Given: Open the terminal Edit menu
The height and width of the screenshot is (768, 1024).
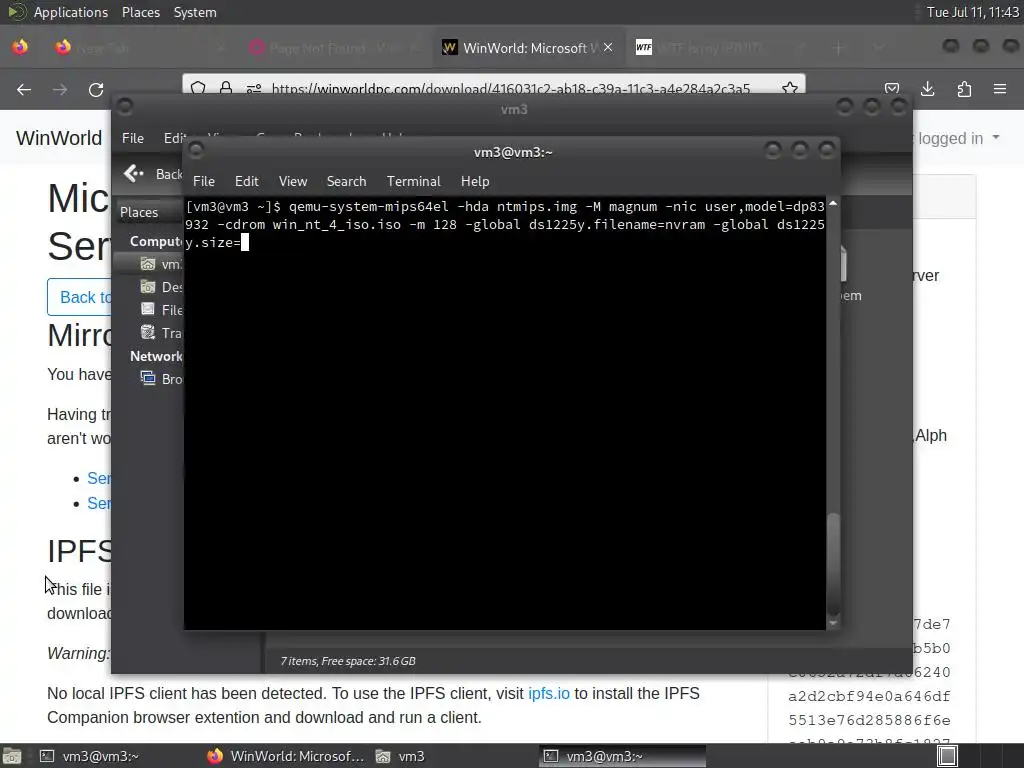Looking at the screenshot, I should (246, 182).
